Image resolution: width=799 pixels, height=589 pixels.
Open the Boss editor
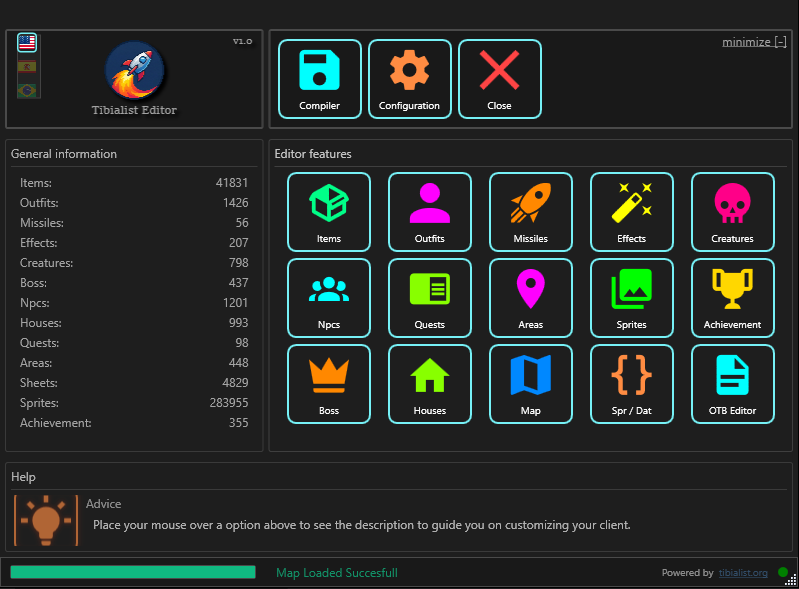329,384
